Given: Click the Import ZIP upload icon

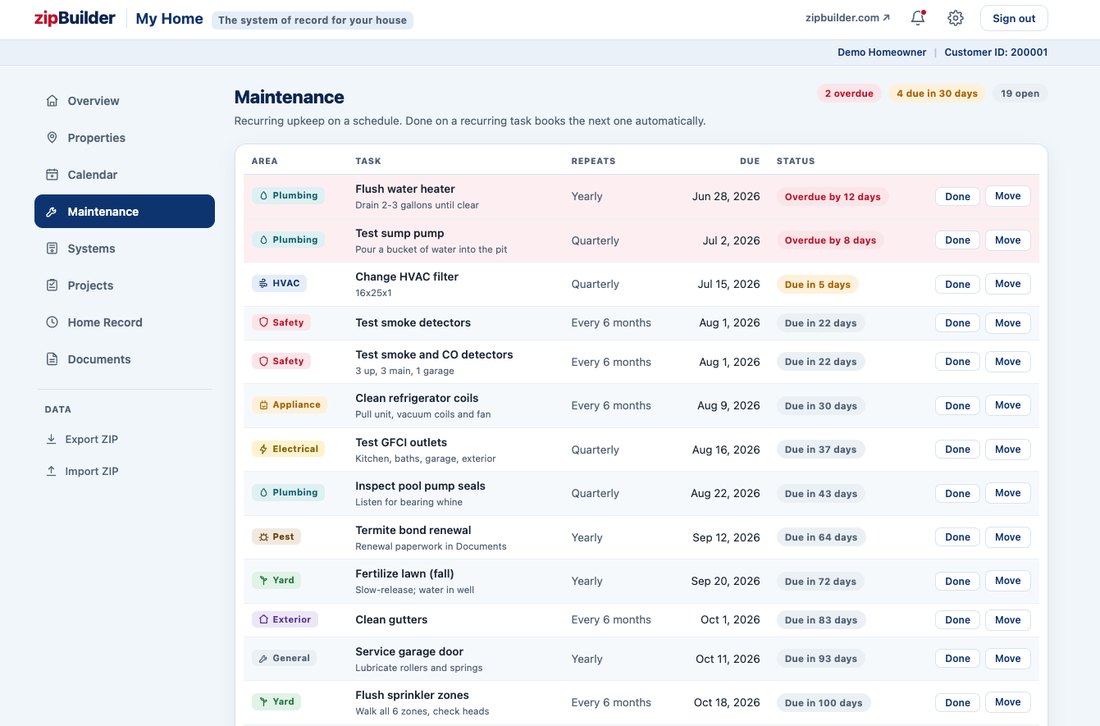Looking at the screenshot, I should tap(51, 471).
